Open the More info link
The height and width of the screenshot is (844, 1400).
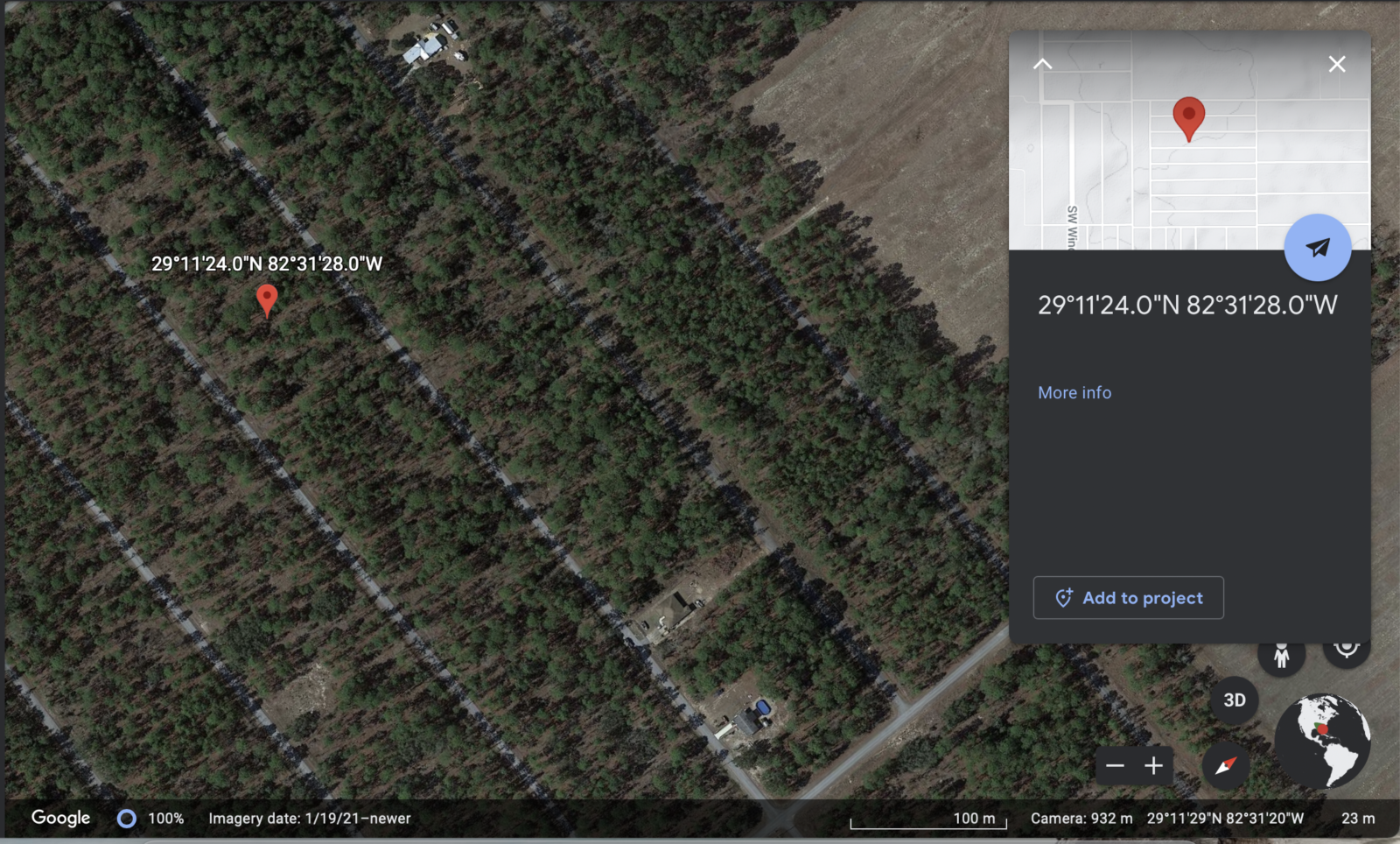1074,393
